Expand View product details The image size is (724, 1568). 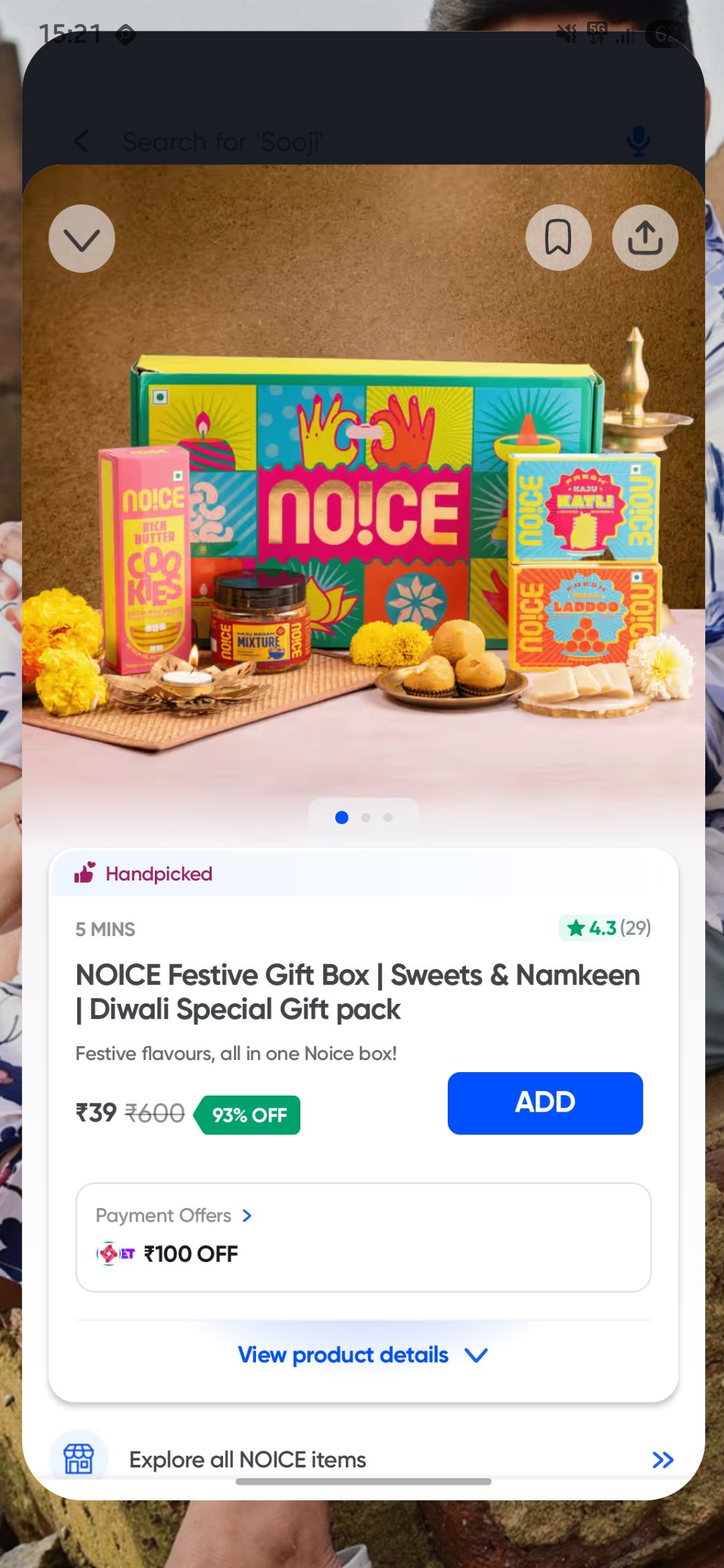pyautogui.click(x=363, y=1355)
